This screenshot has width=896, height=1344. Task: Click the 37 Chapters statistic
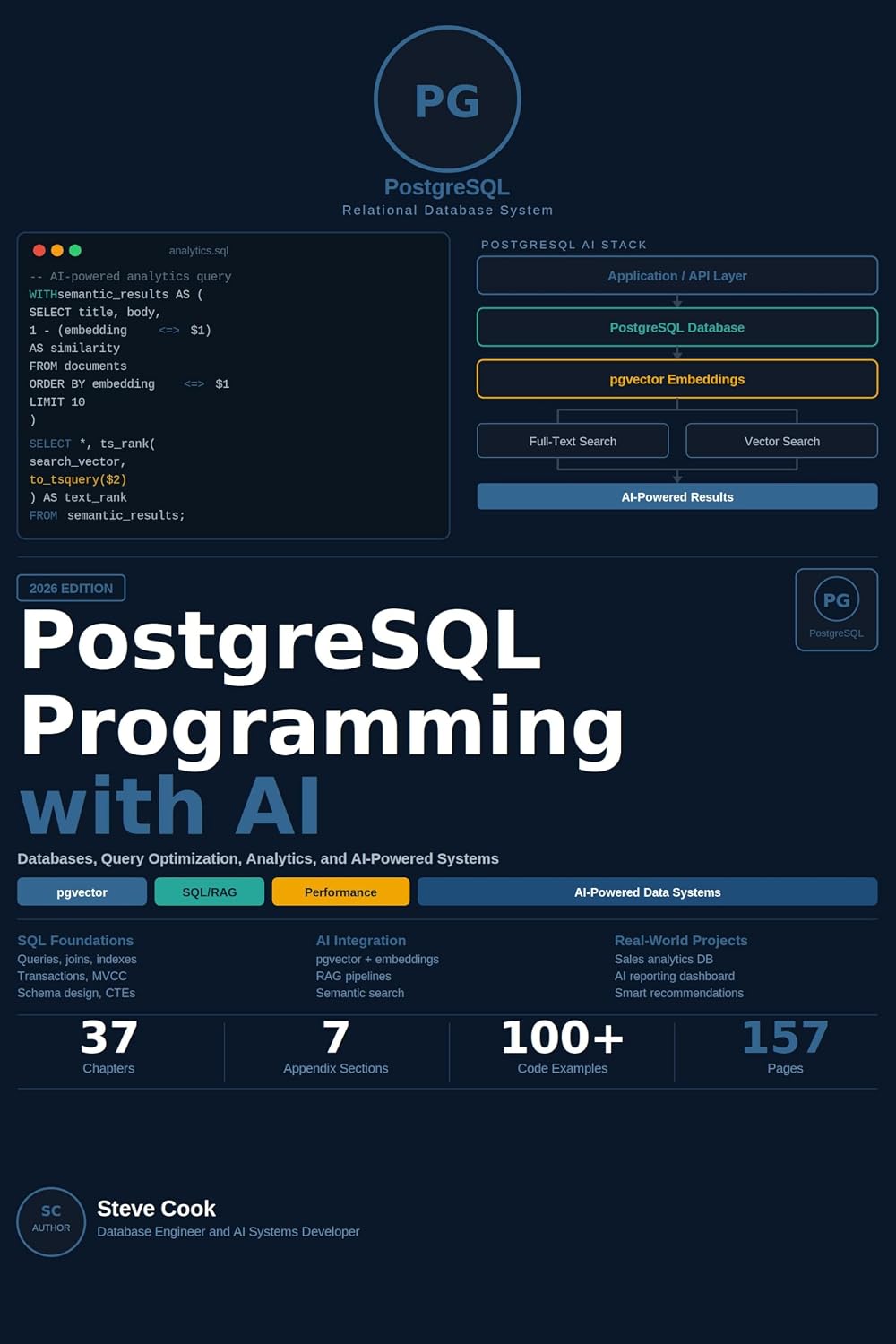point(108,1047)
